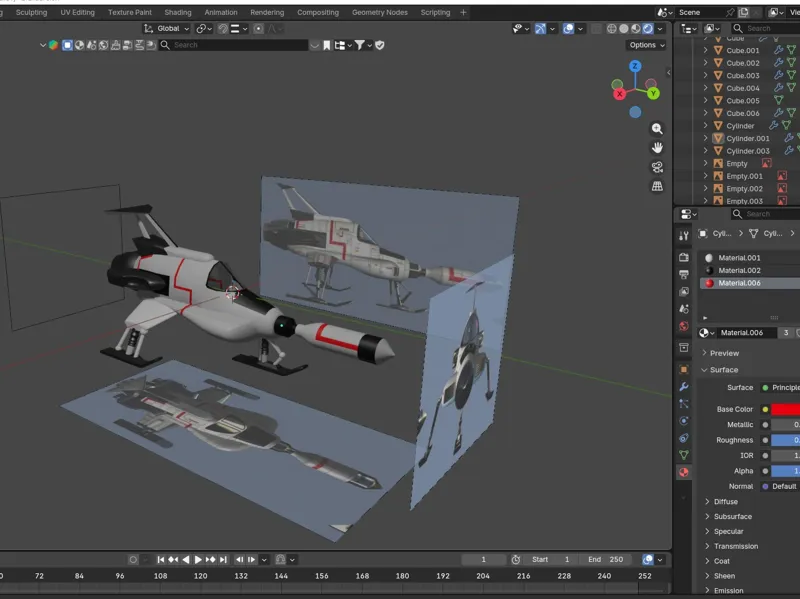Screen dimensions: 800x599
Task: Activate the pan view hand icon
Action: [657, 147]
